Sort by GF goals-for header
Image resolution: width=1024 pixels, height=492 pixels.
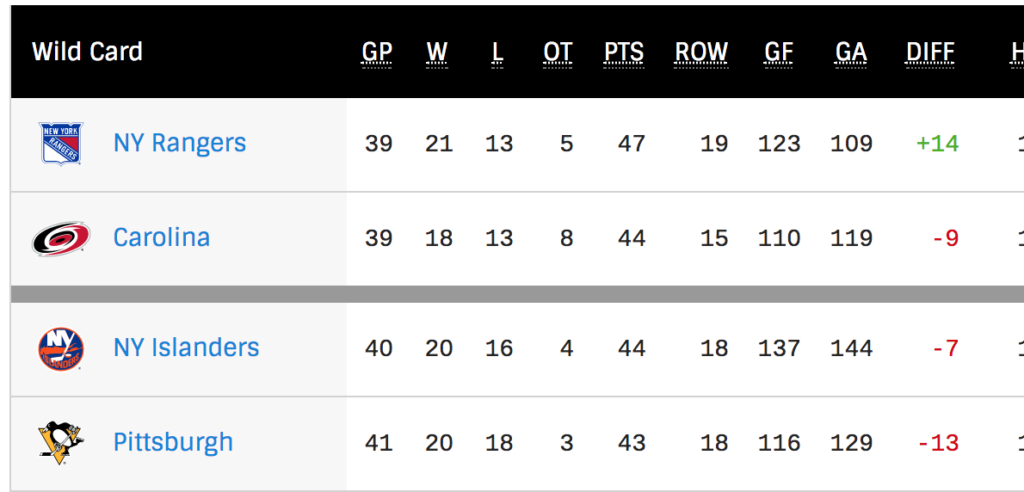point(779,53)
